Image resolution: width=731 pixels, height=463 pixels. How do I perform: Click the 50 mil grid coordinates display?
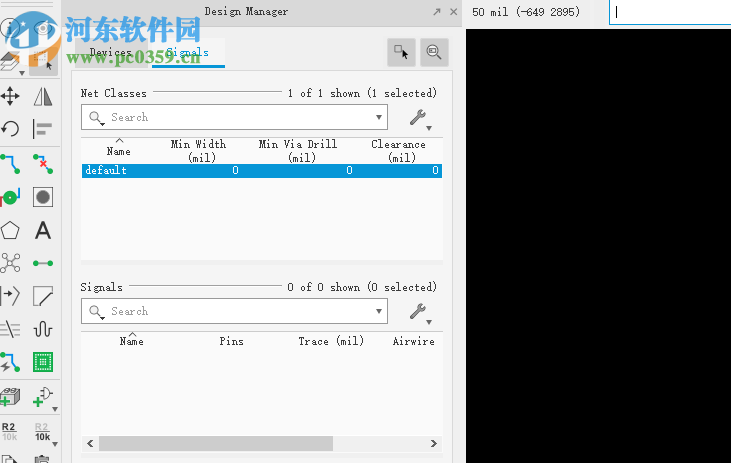pos(526,12)
